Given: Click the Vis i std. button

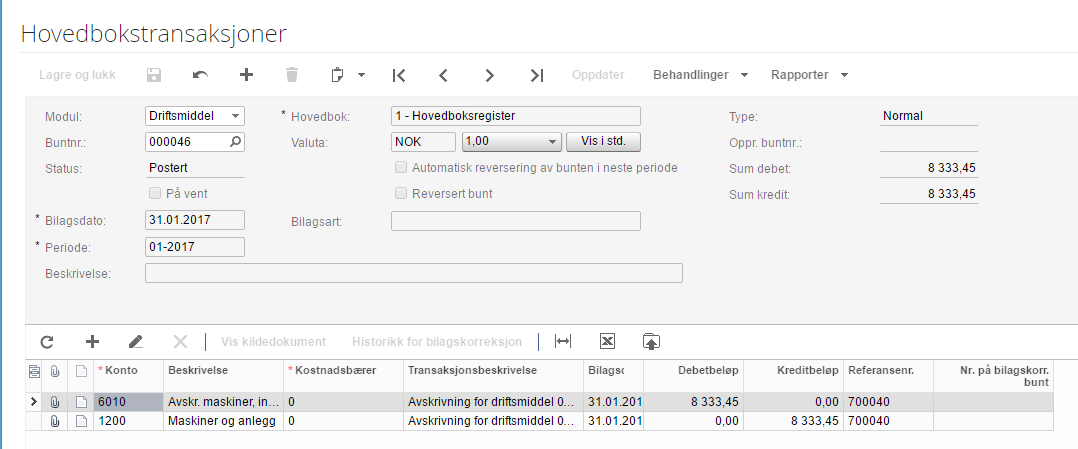Looking at the screenshot, I should (x=603, y=142).
